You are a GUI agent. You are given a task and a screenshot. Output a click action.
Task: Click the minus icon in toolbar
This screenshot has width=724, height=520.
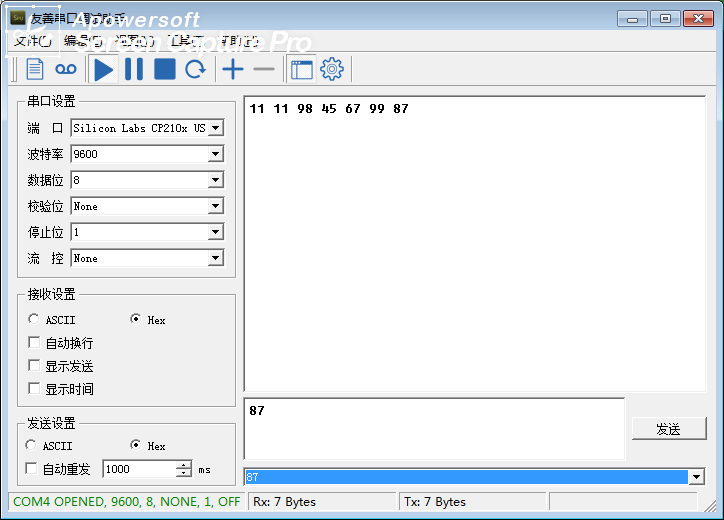pyautogui.click(x=264, y=69)
